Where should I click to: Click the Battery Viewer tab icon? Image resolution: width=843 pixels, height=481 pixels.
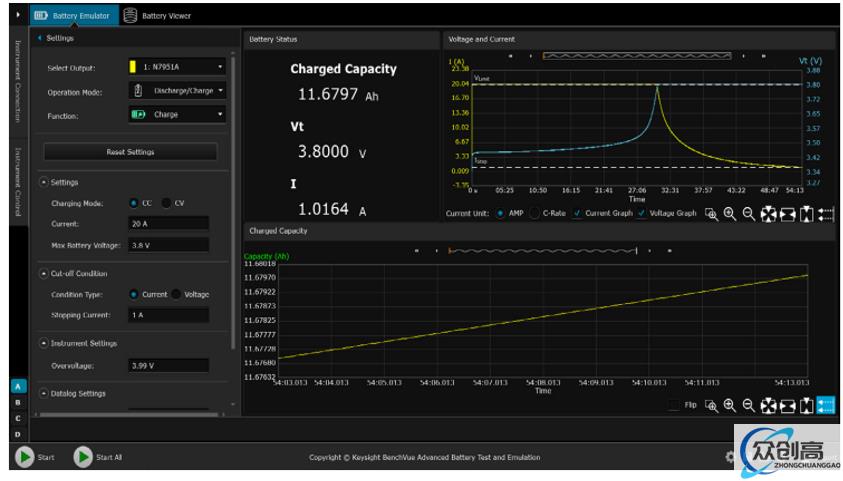[130, 15]
